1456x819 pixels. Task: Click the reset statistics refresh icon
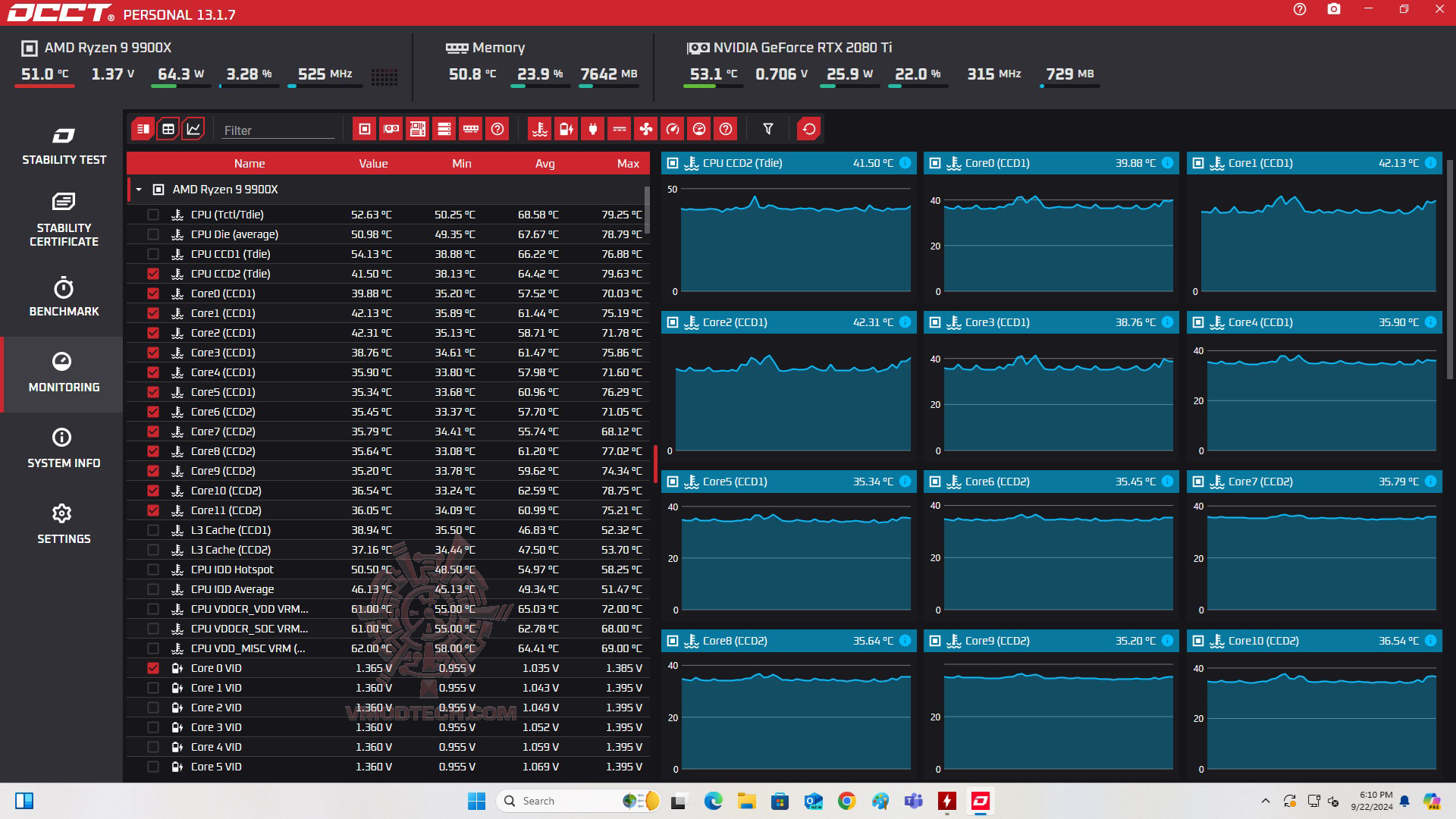[809, 129]
